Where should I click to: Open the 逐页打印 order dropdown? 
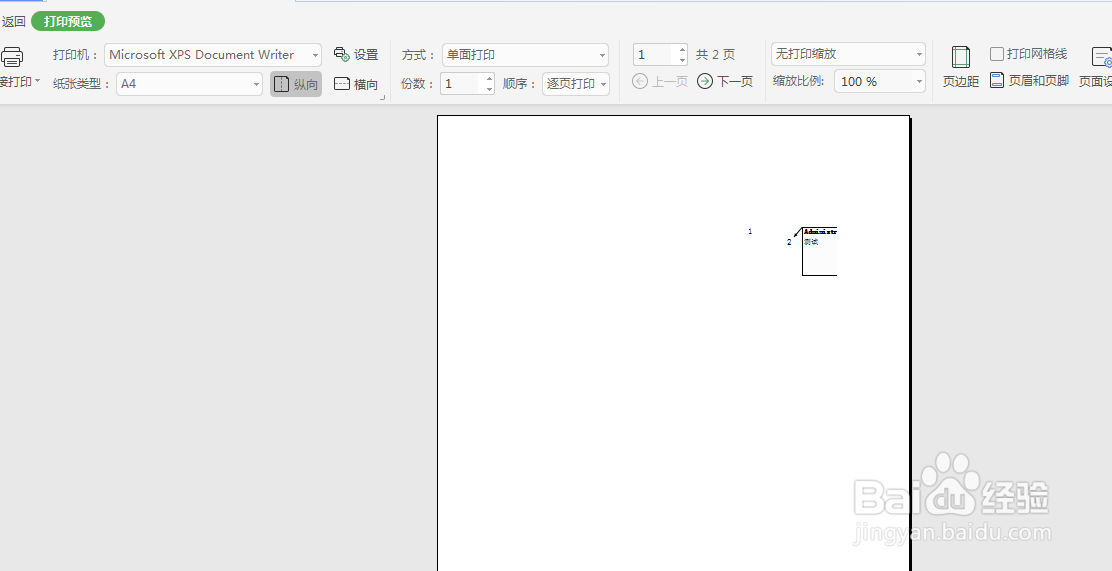[576, 84]
